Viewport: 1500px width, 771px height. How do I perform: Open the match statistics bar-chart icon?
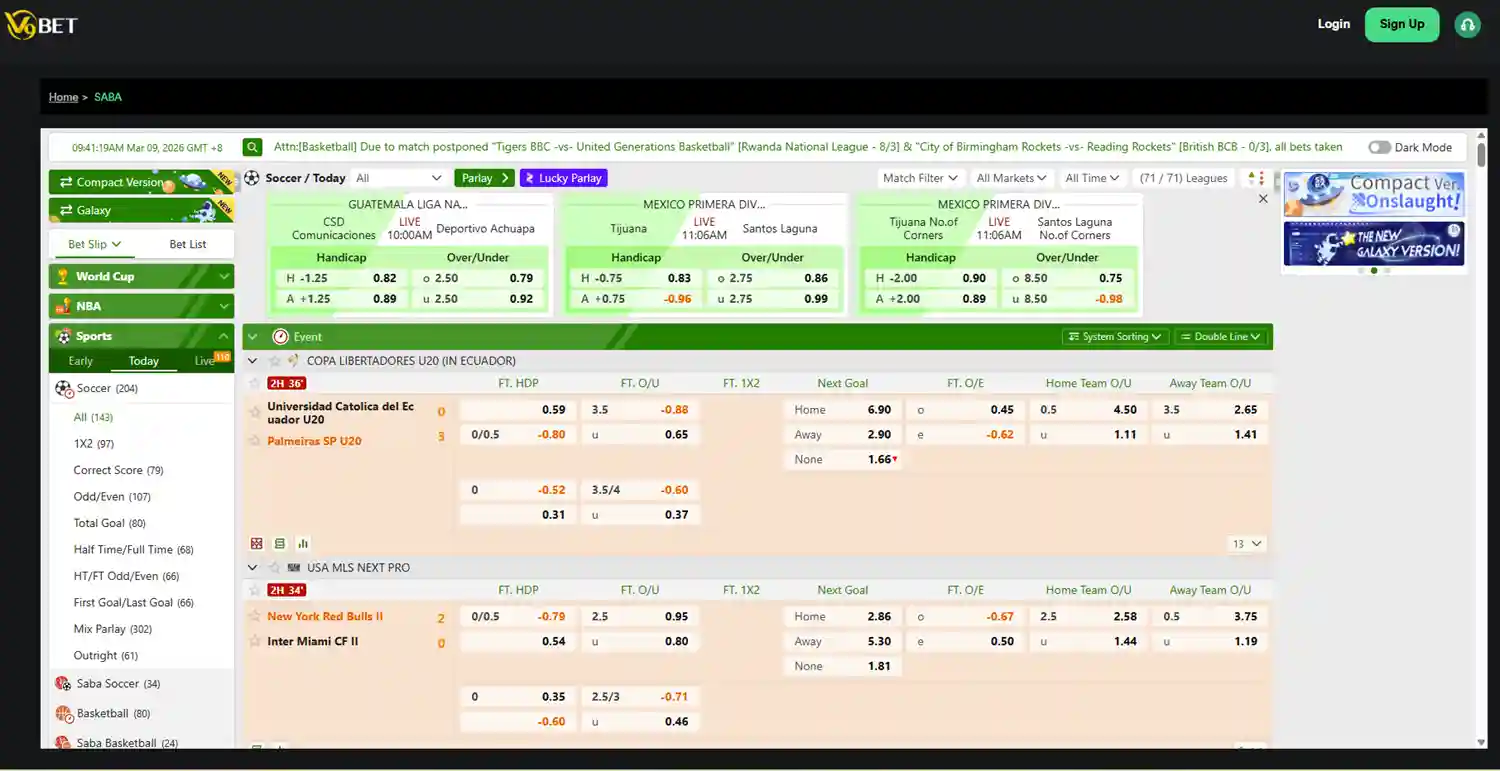303,543
